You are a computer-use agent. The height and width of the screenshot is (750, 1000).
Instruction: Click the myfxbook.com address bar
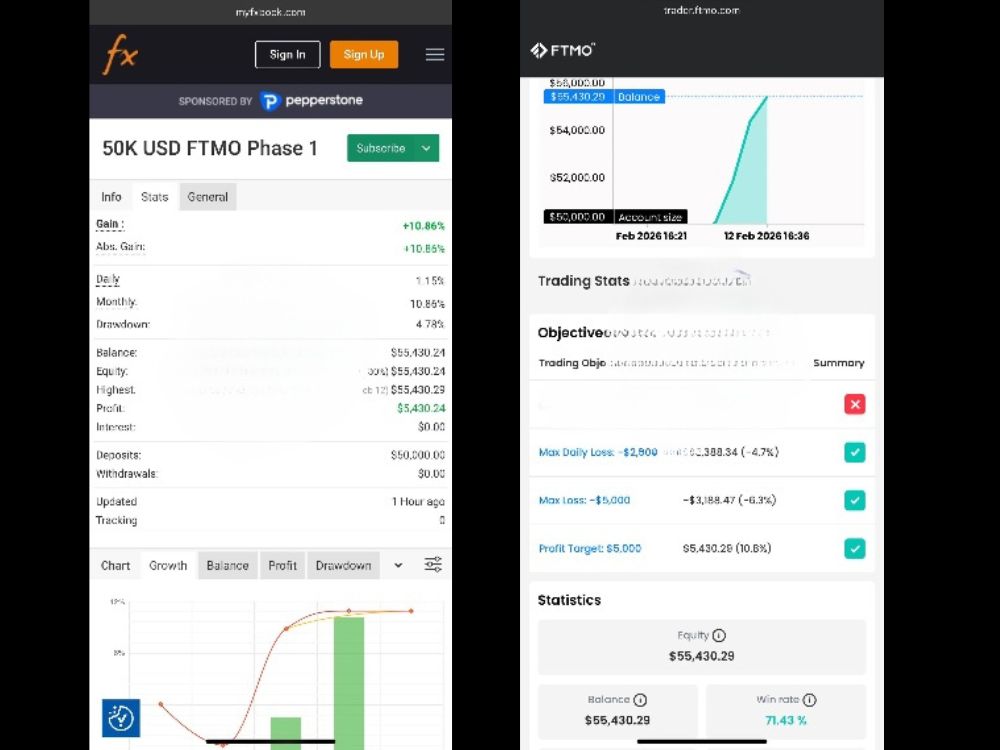(270, 11)
